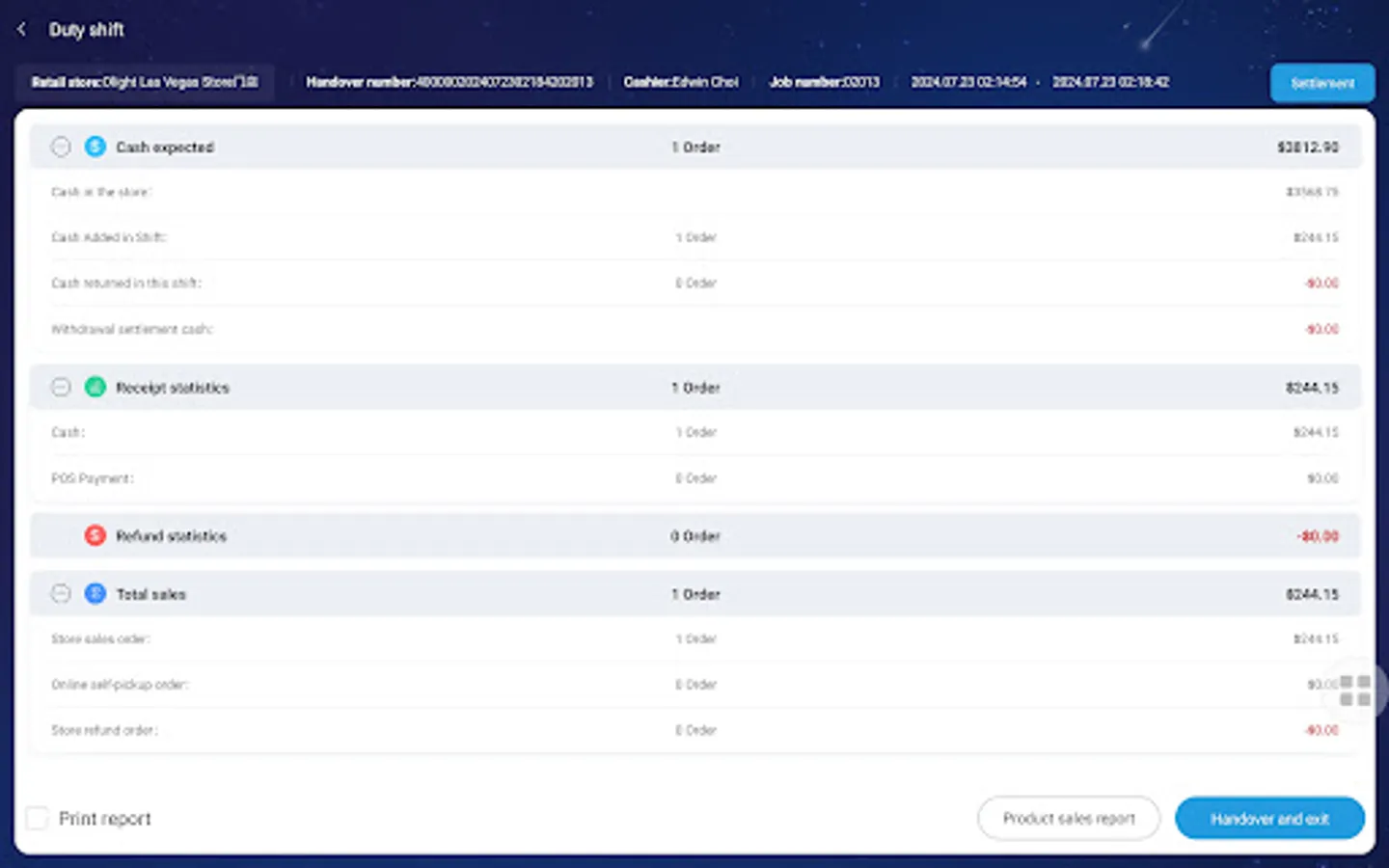Click the Settlement button
The height and width of the screenshot is (868, 1389).
pyautogui.click(x=1322, y=82)
